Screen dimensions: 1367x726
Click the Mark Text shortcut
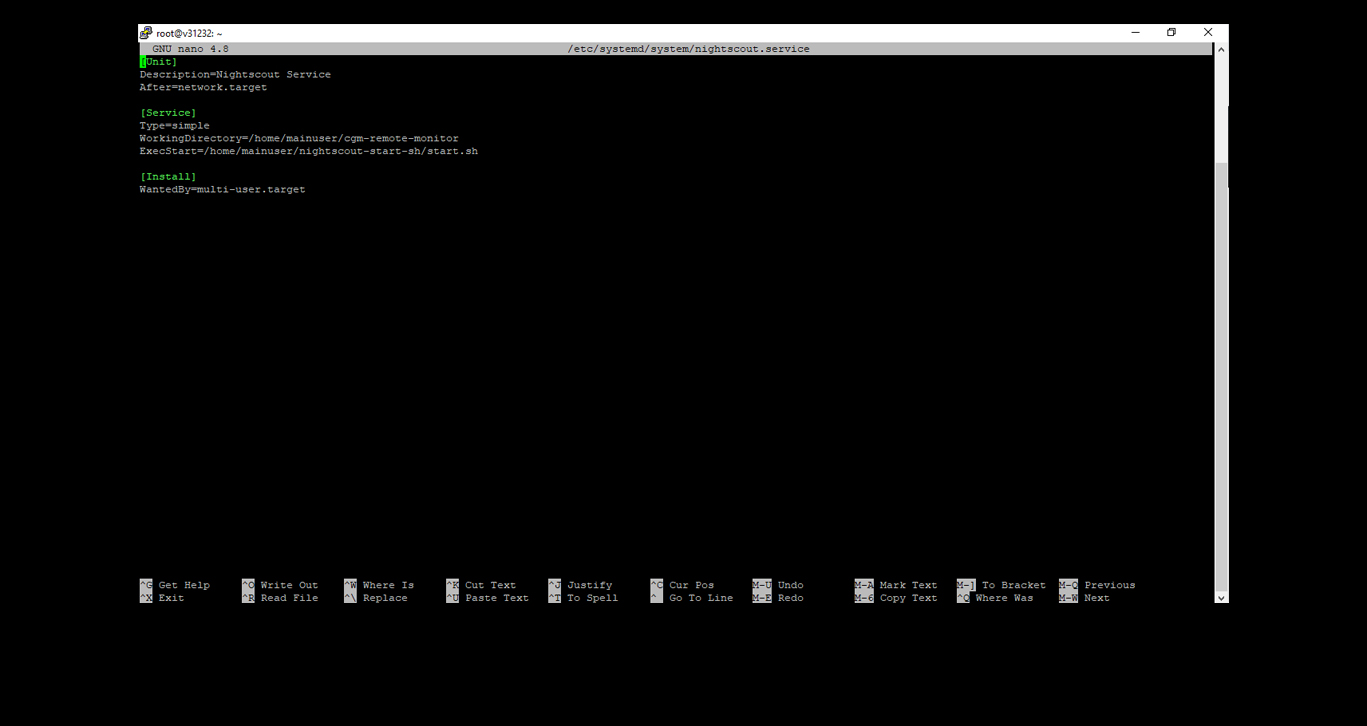(896, 585)
